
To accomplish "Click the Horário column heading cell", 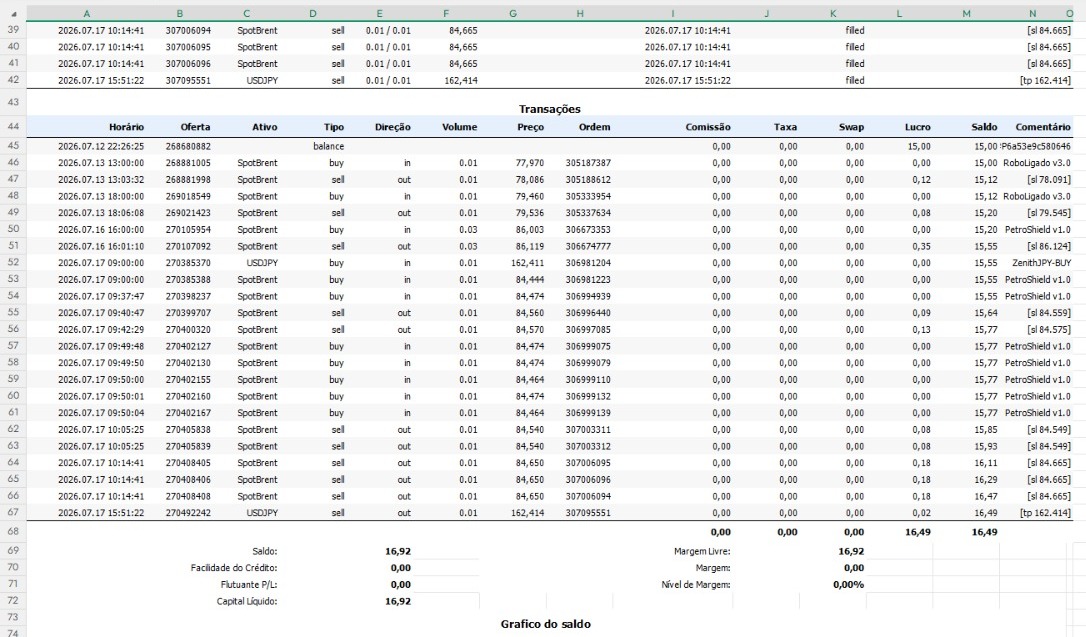I will point(126,127).
